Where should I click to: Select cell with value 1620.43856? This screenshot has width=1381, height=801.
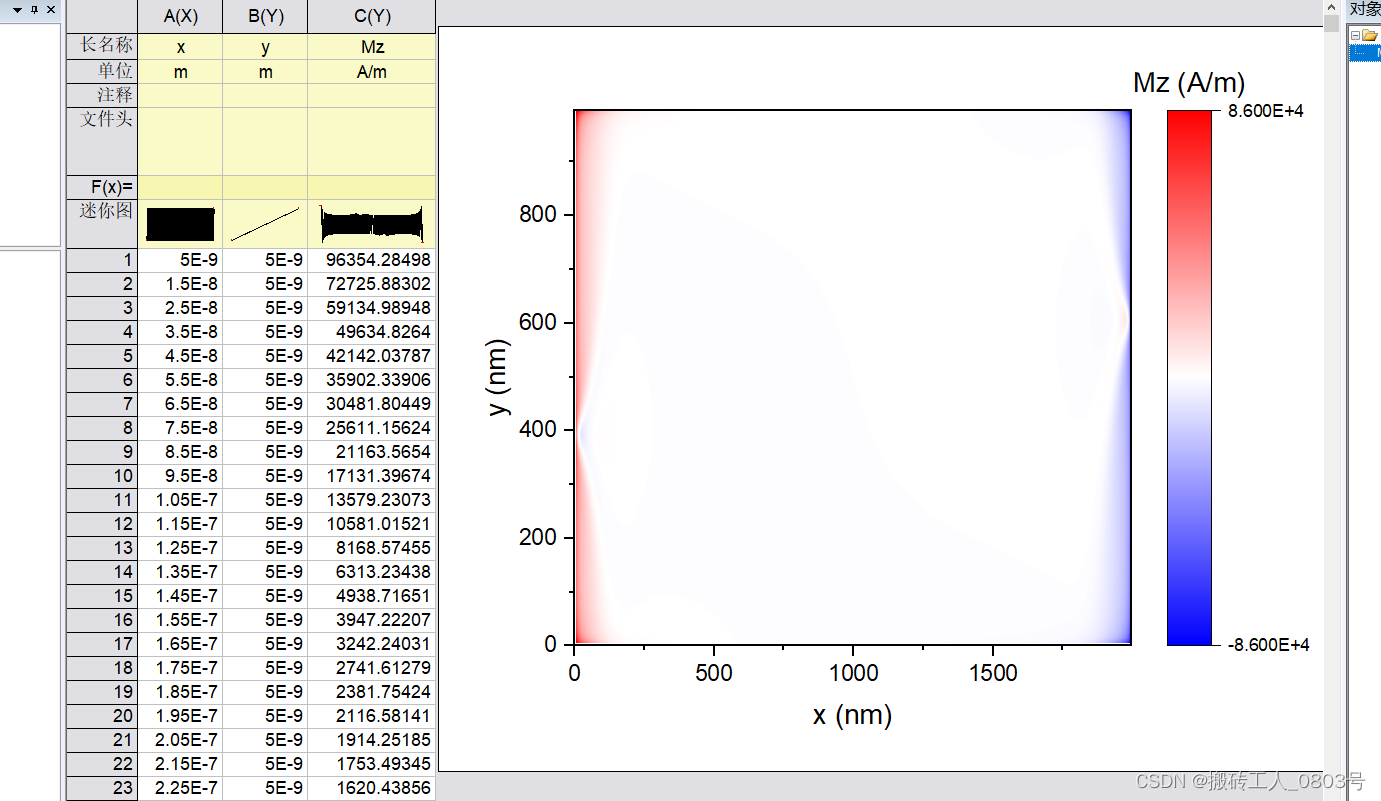(x=371, y=788)
